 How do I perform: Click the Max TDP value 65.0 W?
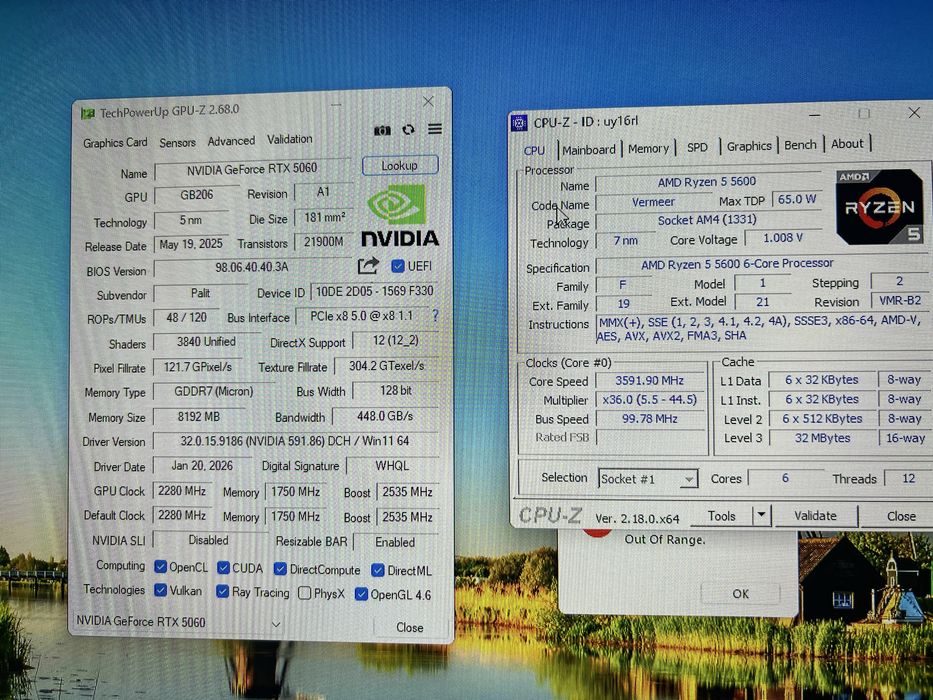797,199
